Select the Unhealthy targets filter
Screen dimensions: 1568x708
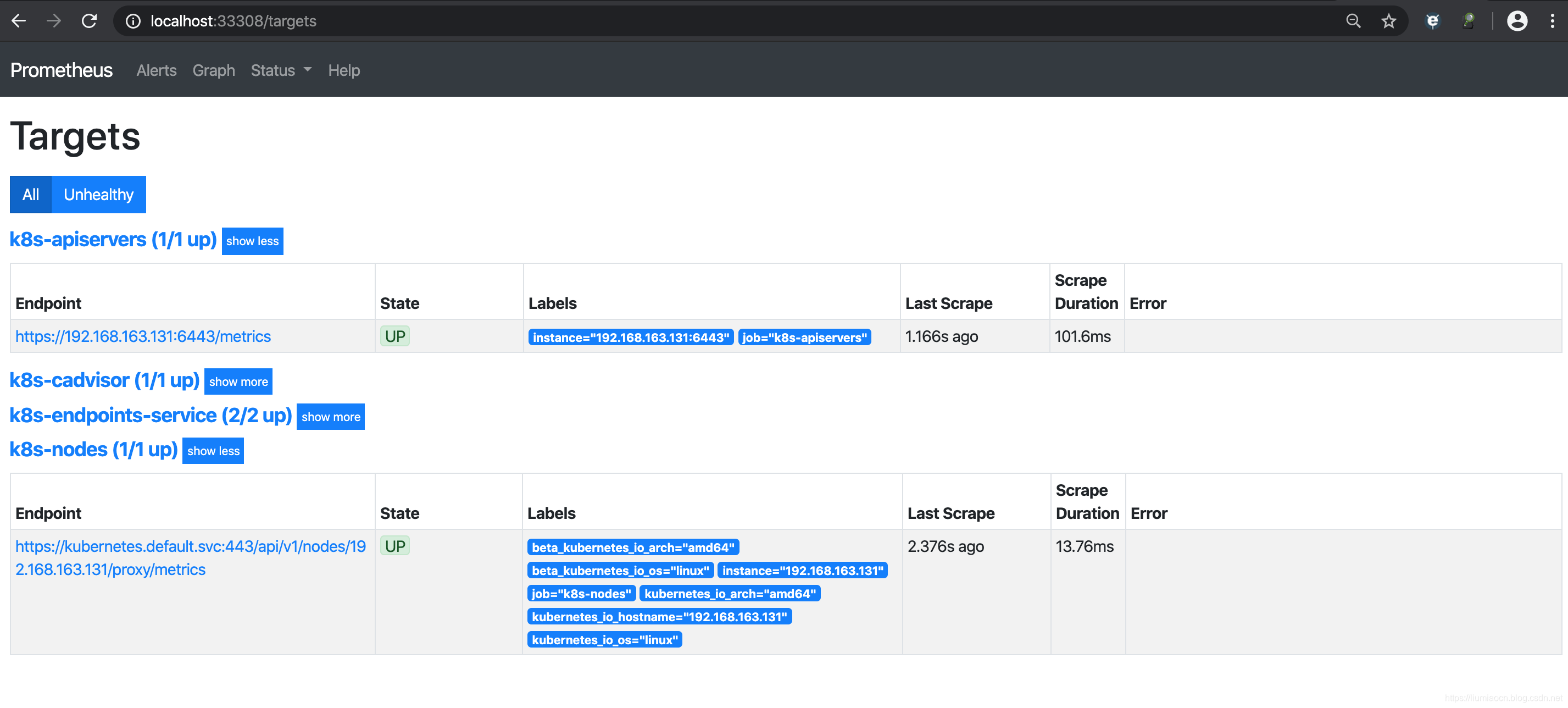(x=98, y=195)
